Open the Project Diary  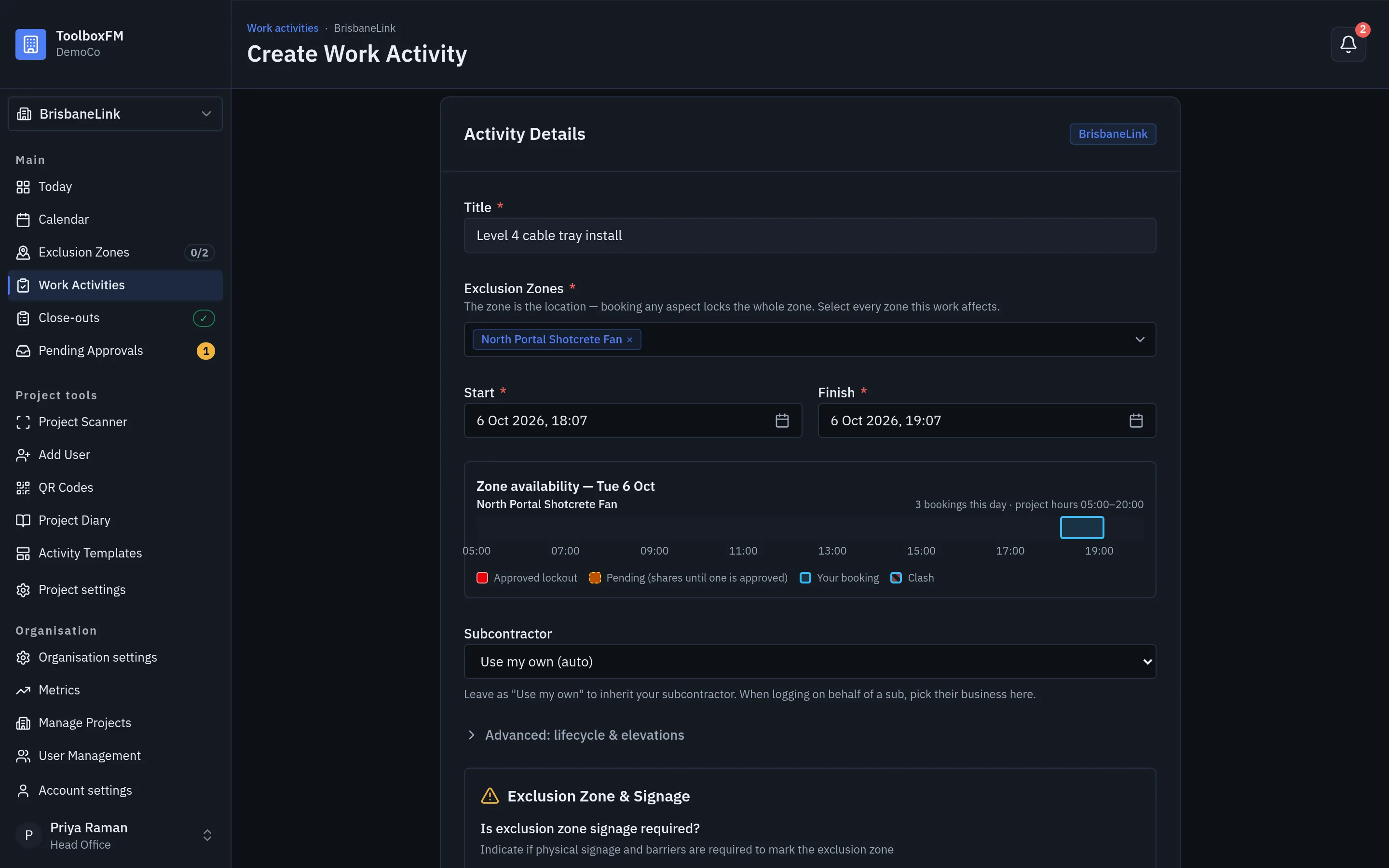click(x=115, y=520)
